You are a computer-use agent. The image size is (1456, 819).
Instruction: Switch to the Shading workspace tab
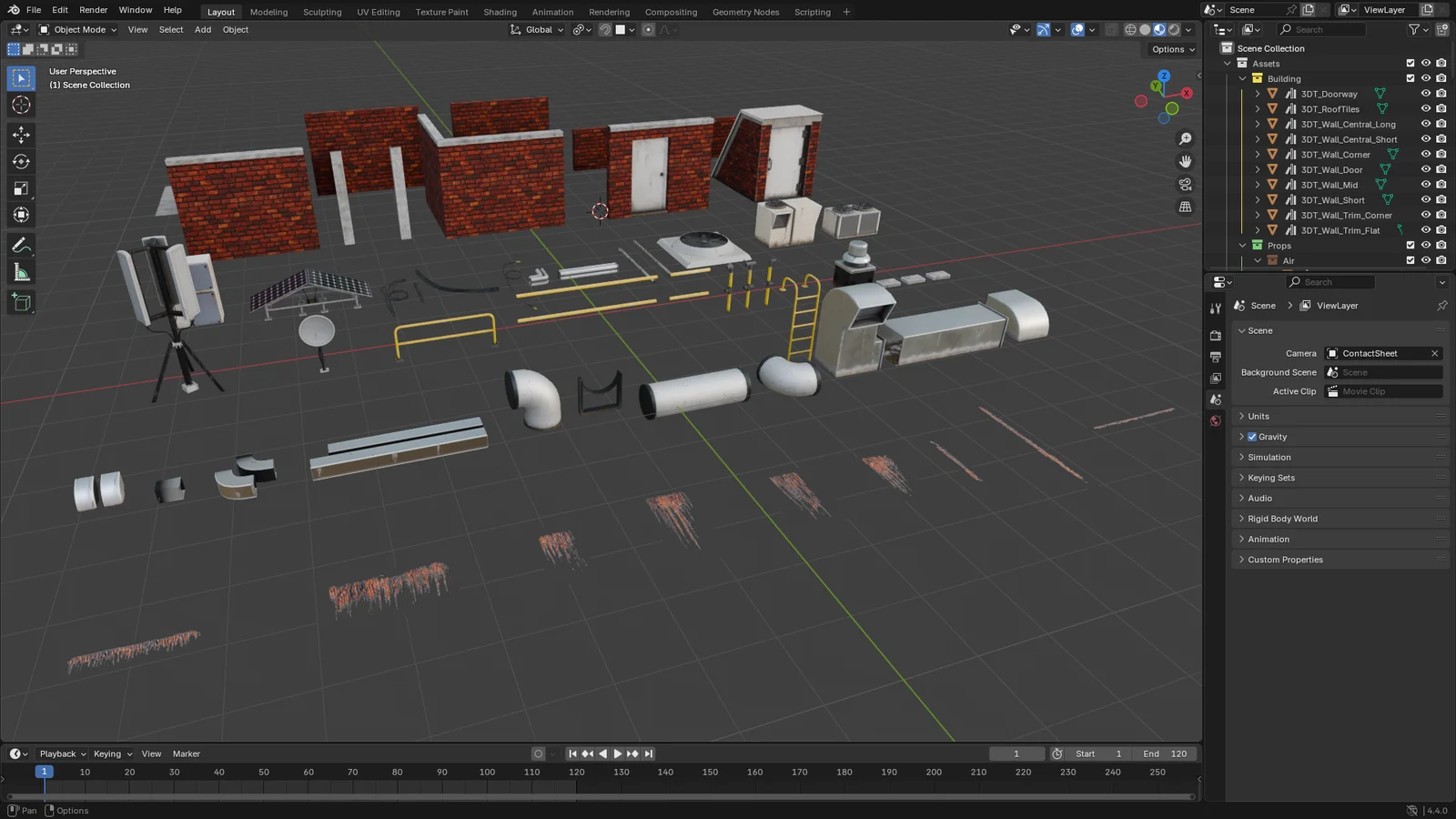500,12
